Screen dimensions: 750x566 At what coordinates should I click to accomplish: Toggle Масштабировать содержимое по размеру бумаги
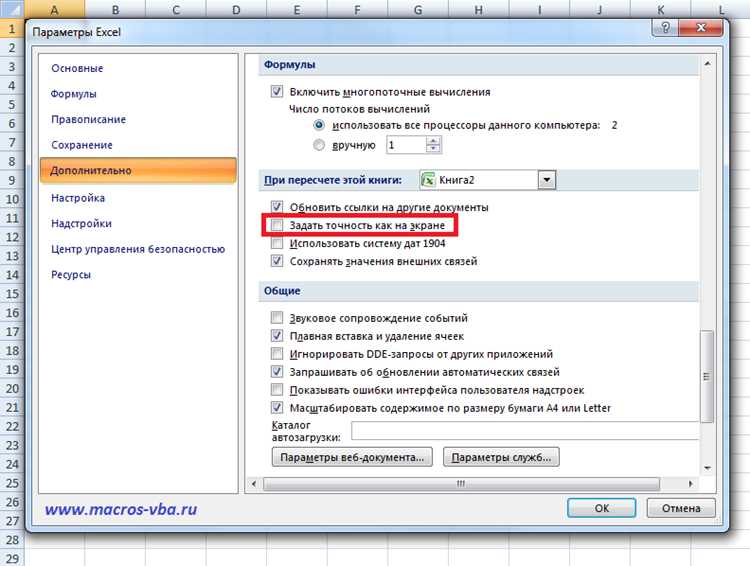pyautogui.click(x=276, y=408)
